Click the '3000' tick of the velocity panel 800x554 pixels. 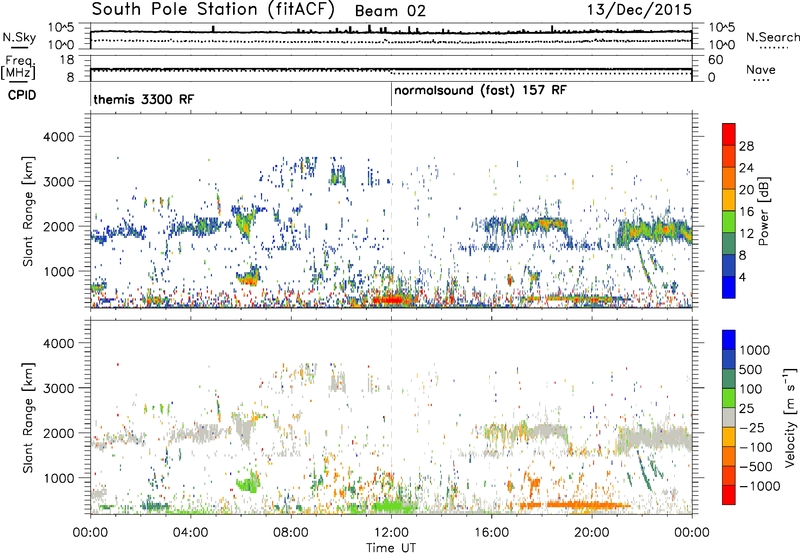click(58, 388)
